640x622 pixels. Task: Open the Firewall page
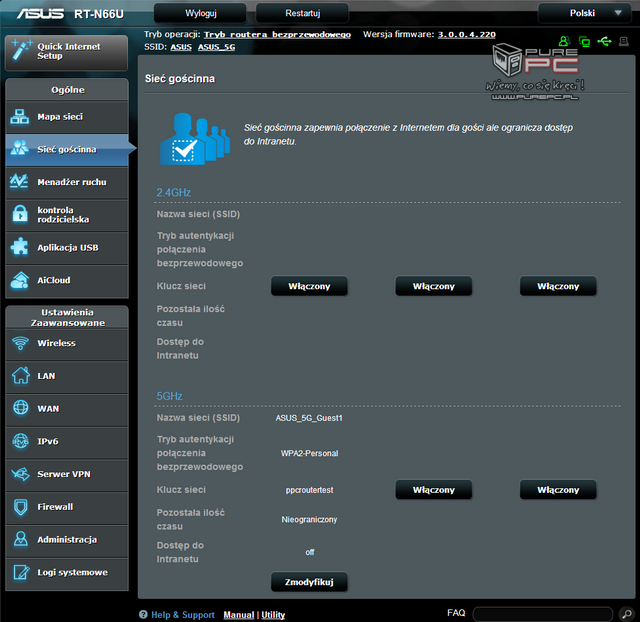[x=67, y=507]
